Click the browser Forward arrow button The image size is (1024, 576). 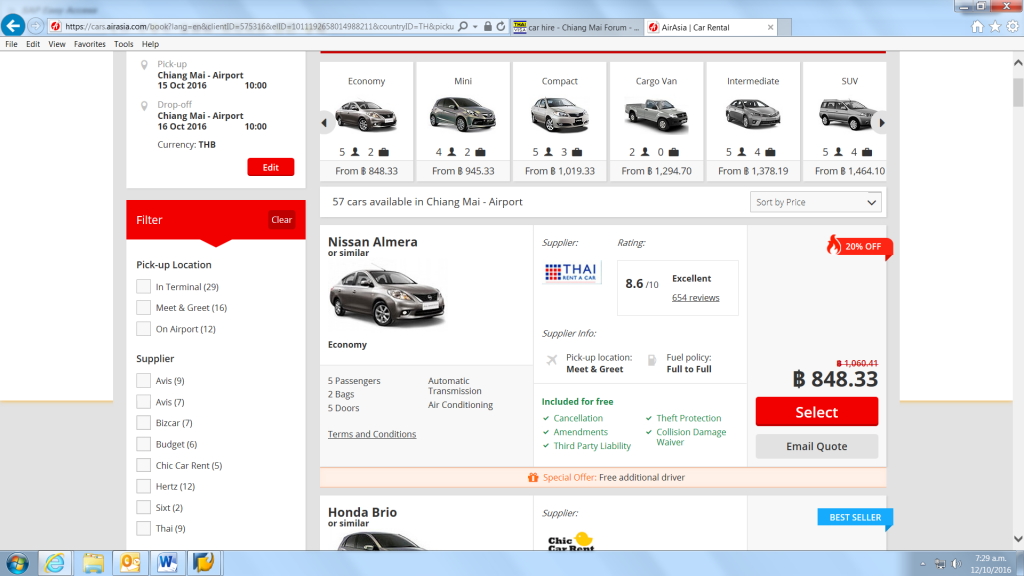click(x=35, y=26)
